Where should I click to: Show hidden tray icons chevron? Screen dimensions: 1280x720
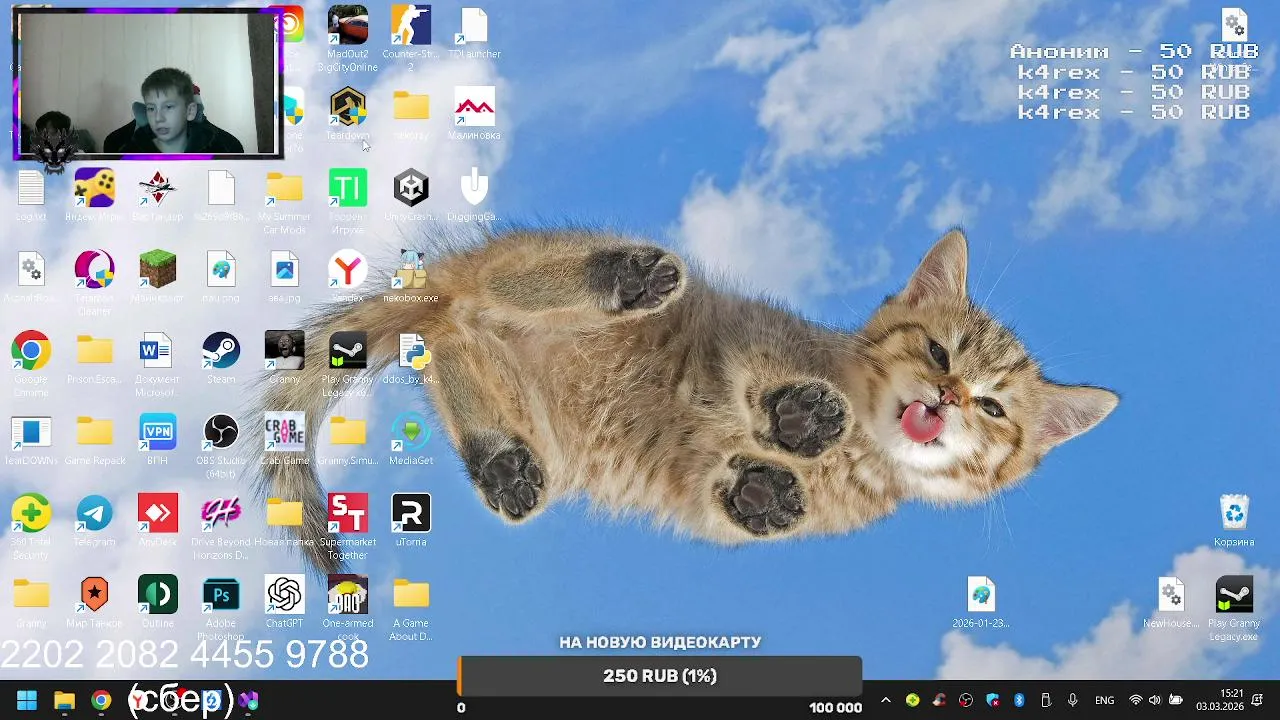coord(885,700)
